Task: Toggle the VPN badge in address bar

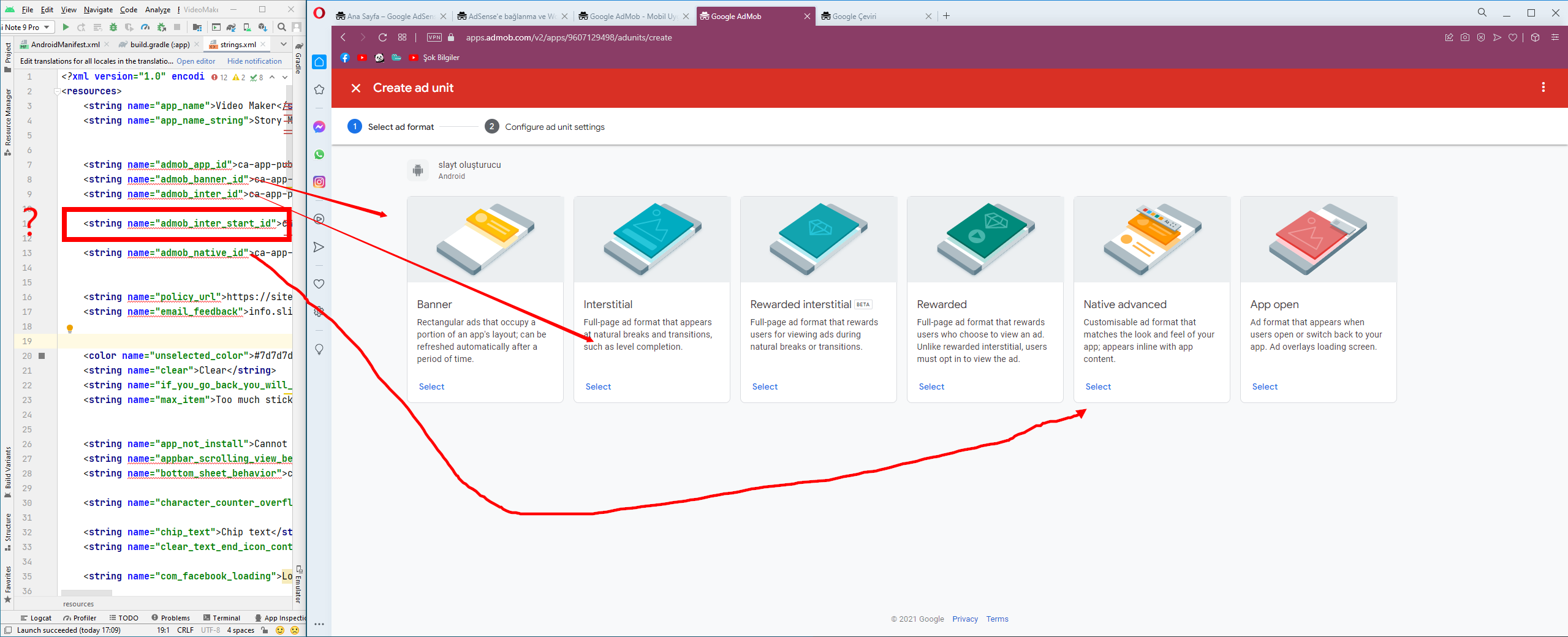Action: point(434,37)
